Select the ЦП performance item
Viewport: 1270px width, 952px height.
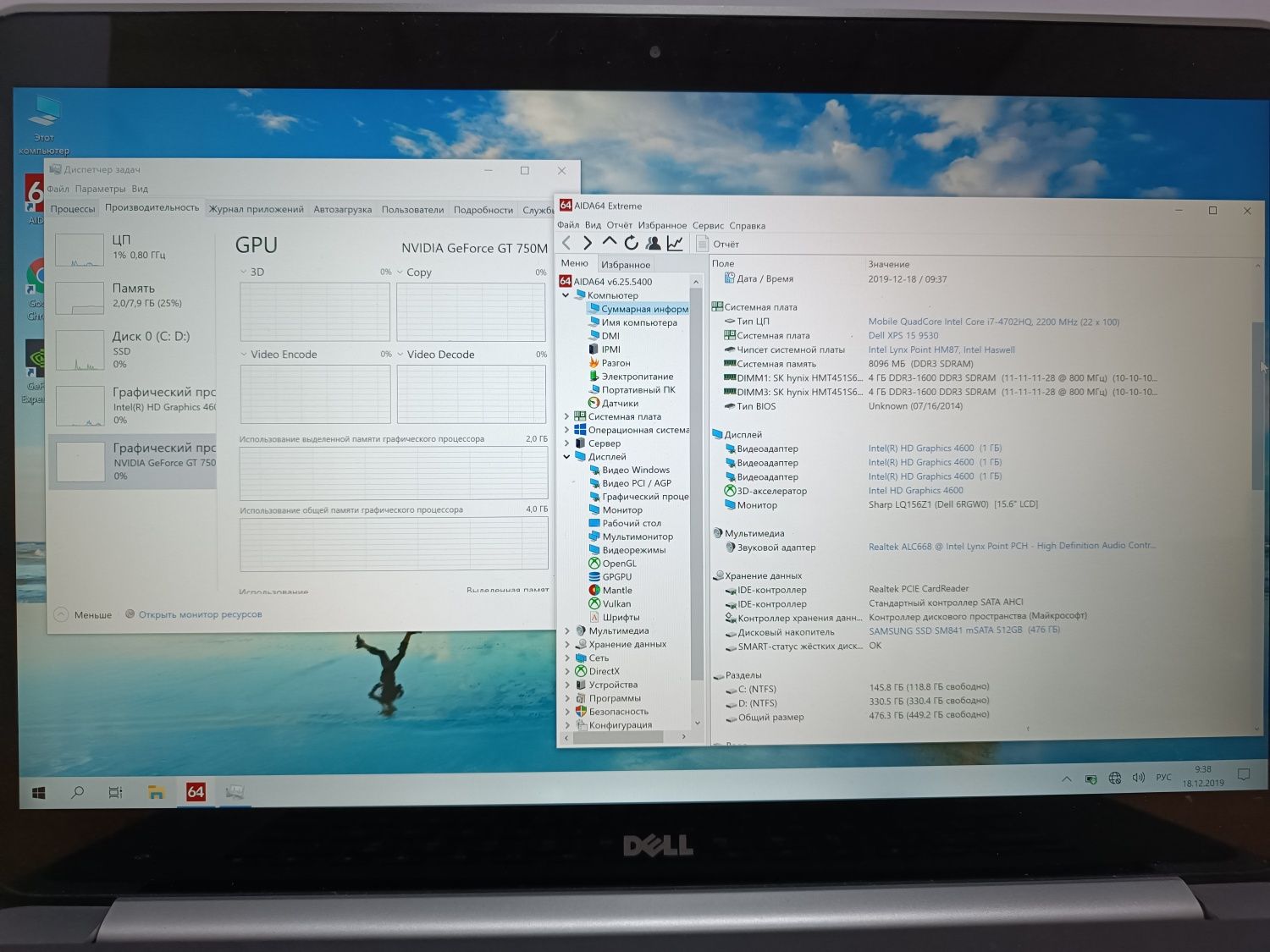[133, 248]
